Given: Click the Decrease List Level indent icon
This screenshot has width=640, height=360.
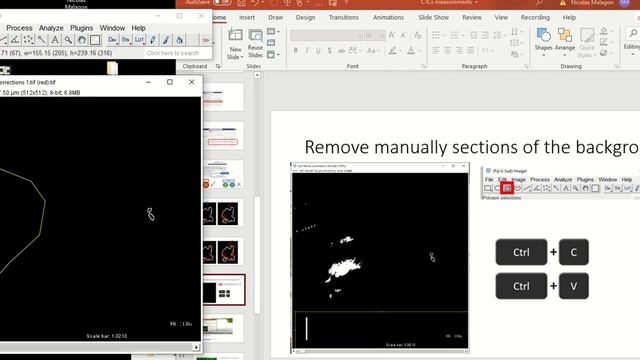Looking at the screenshot, I should coord(473,36).
